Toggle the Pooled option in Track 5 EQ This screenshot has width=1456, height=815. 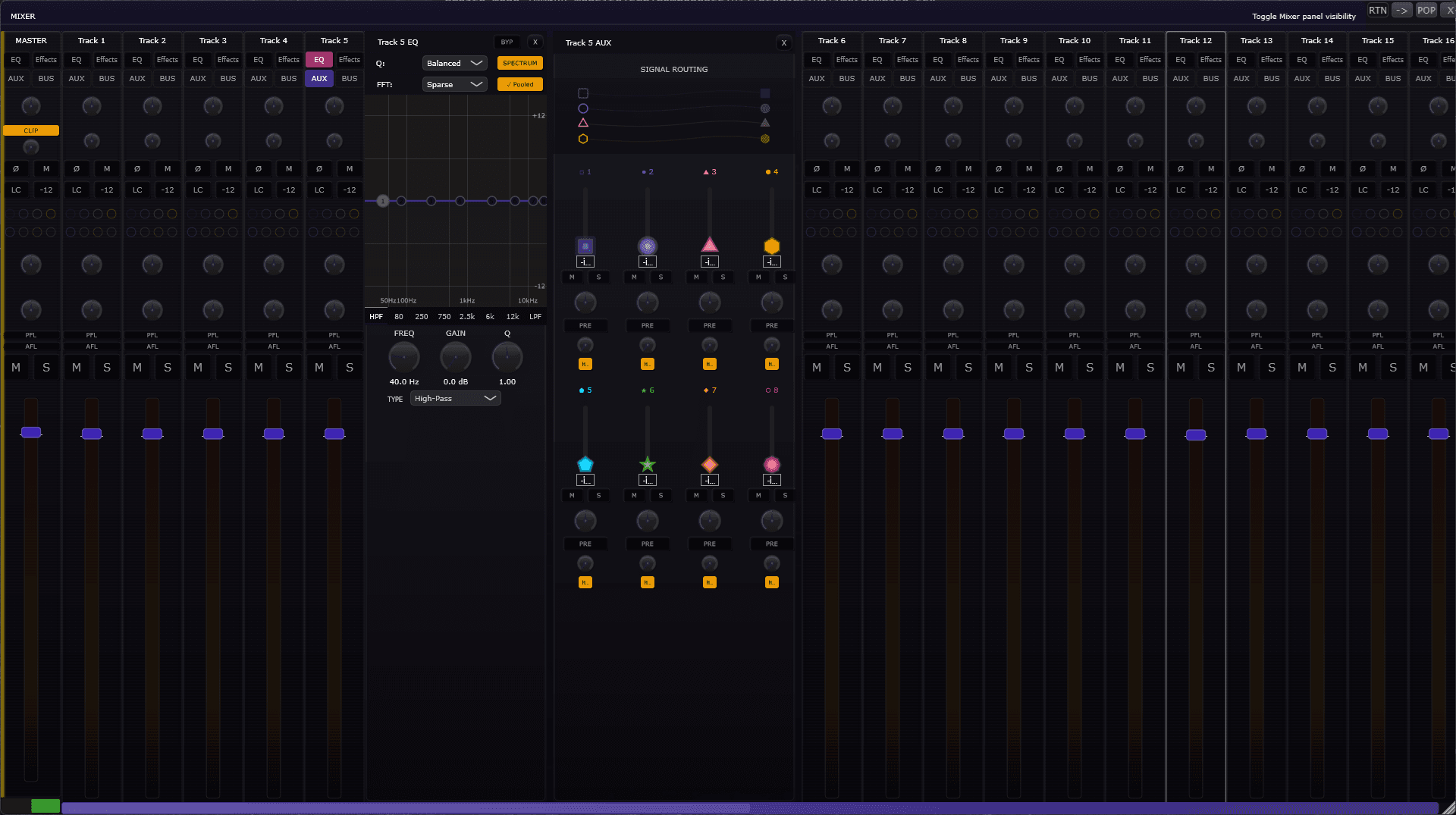pos(519,84)
